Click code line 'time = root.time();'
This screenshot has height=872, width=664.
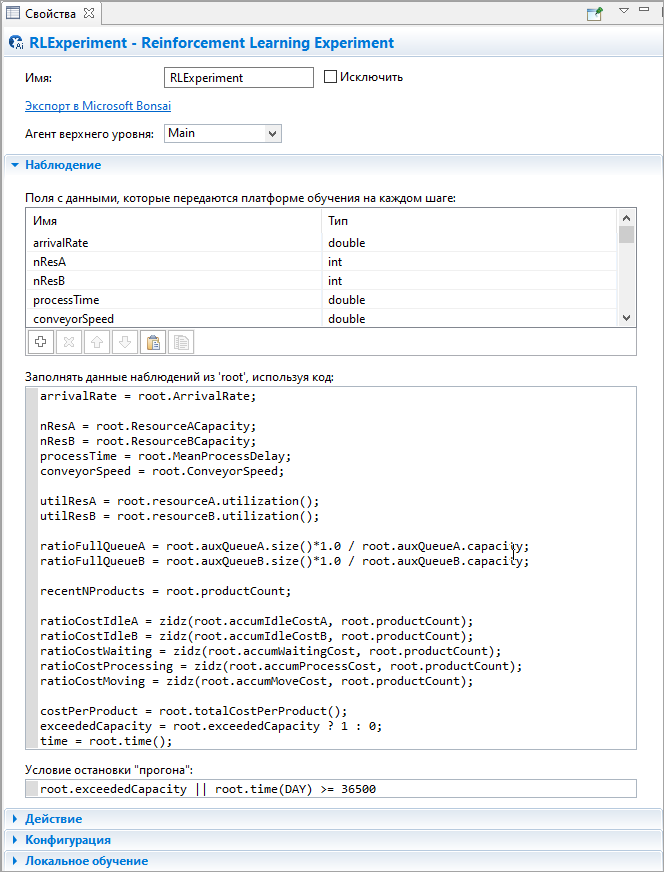[x=106, y=741]
